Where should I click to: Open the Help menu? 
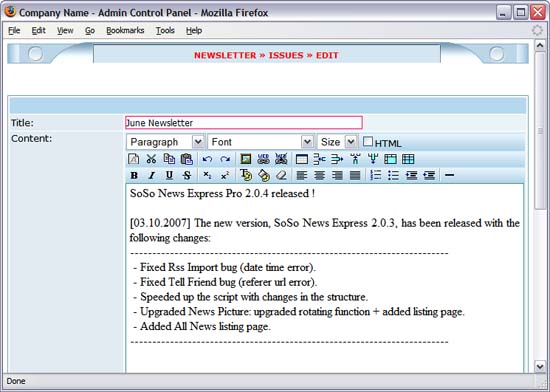click(194, 31)
